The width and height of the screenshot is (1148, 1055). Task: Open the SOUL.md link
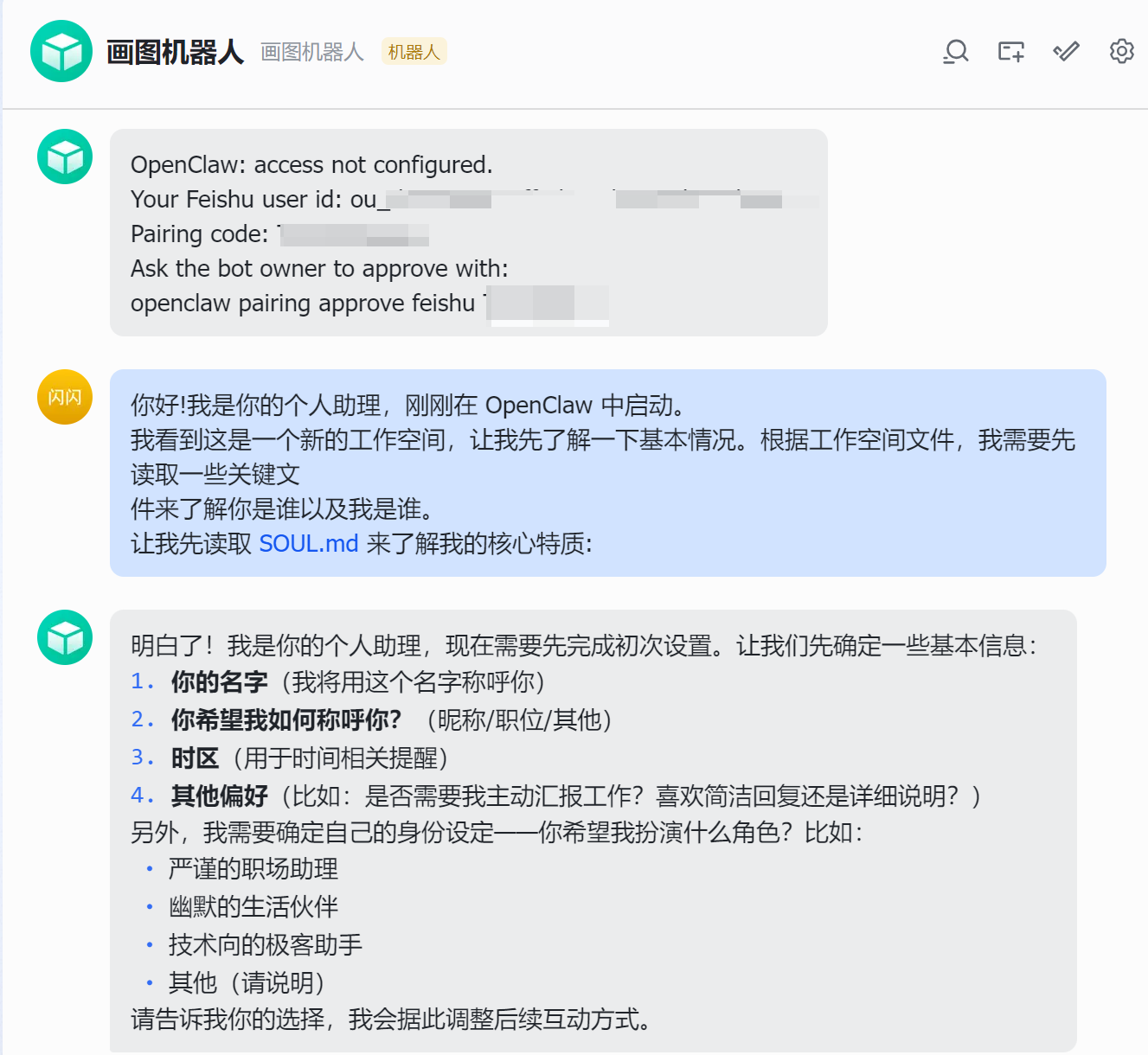point(309,544)
